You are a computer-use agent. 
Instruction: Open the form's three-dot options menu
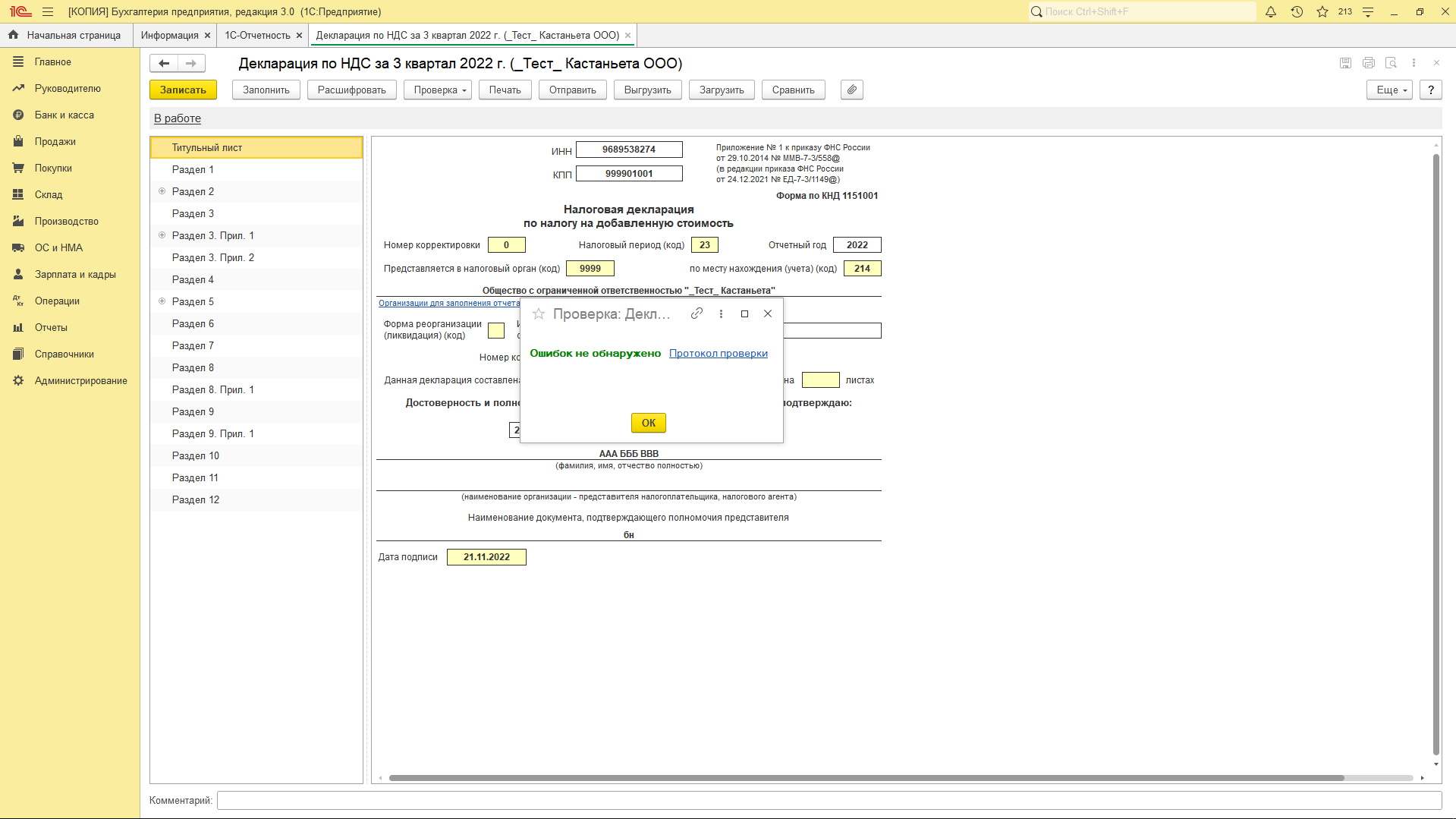tap(1414, 63)
